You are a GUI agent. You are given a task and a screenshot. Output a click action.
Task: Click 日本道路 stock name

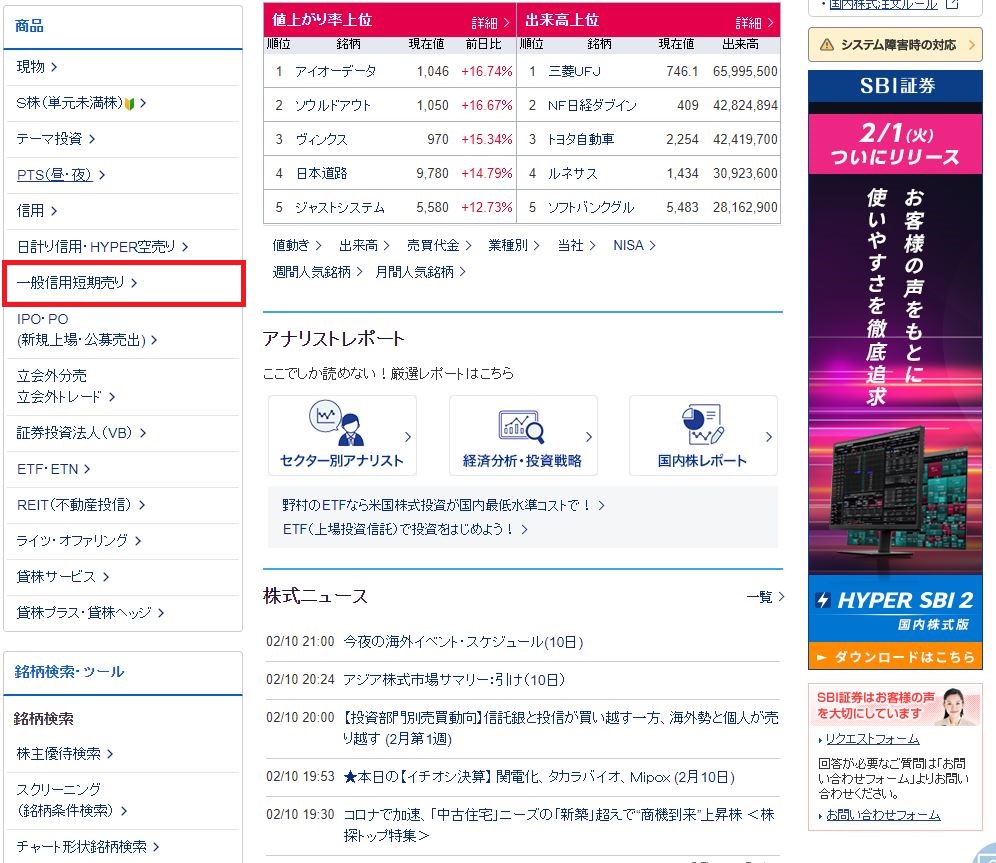click(321, 173)
